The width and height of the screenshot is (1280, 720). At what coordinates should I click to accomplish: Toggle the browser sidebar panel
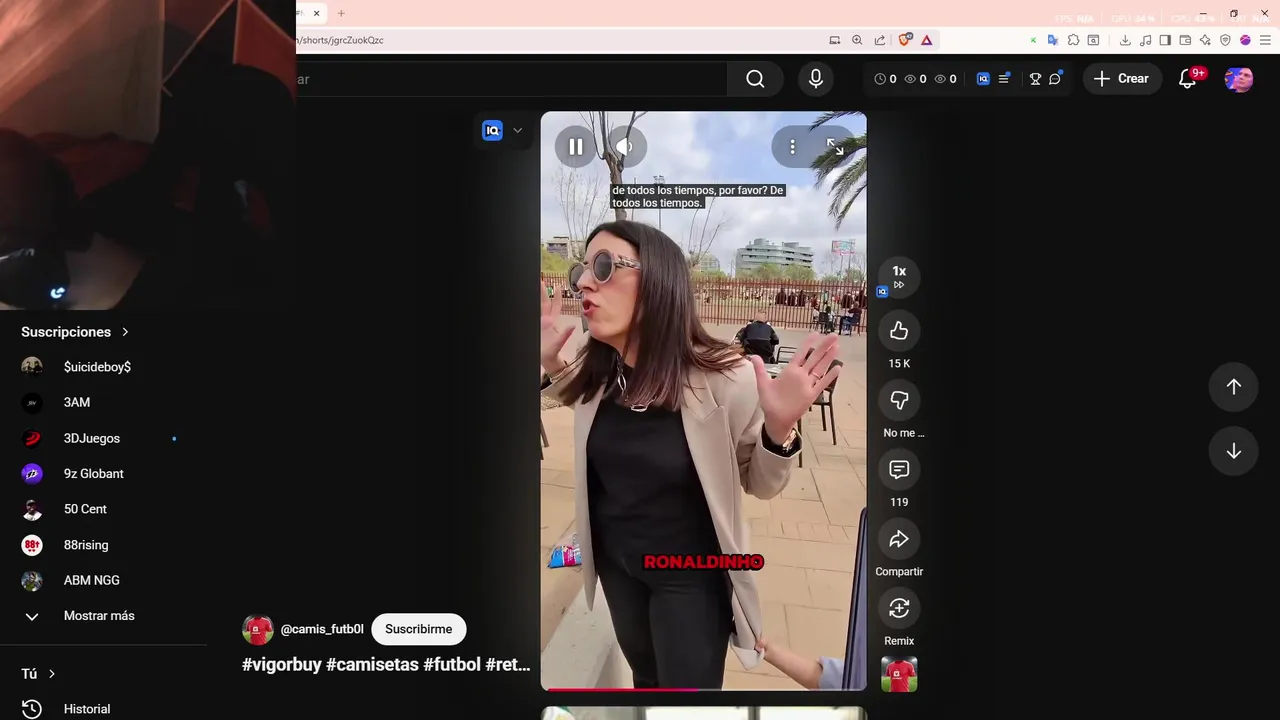coord(1165,40)
